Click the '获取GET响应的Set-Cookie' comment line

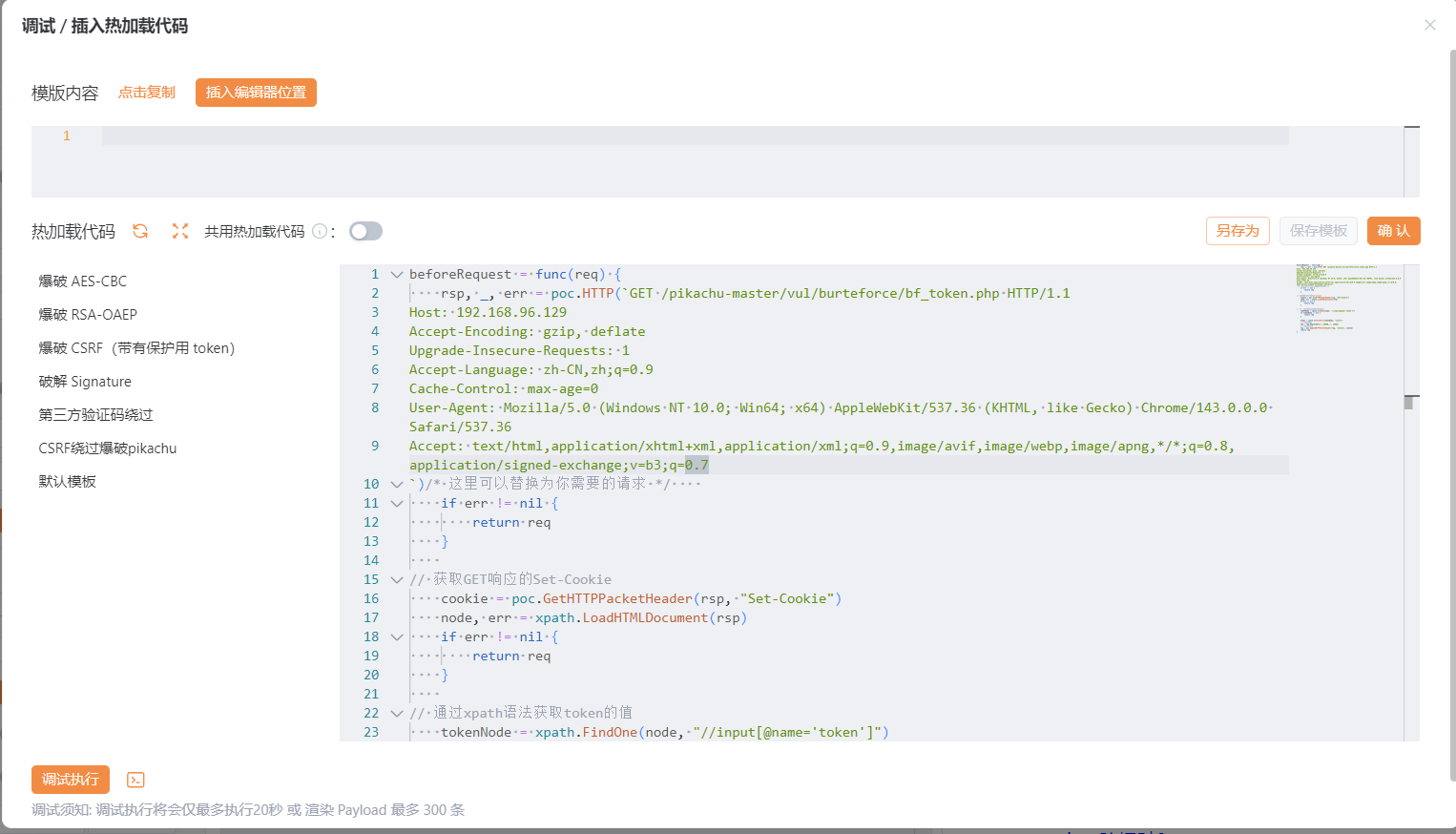510,579
